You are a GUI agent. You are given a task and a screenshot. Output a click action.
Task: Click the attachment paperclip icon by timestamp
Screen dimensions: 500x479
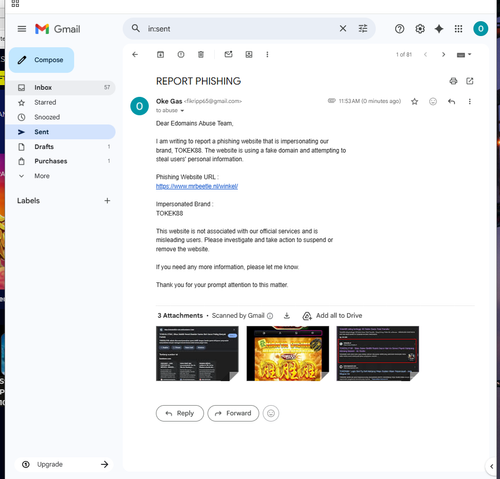click(x=331, y=101)
